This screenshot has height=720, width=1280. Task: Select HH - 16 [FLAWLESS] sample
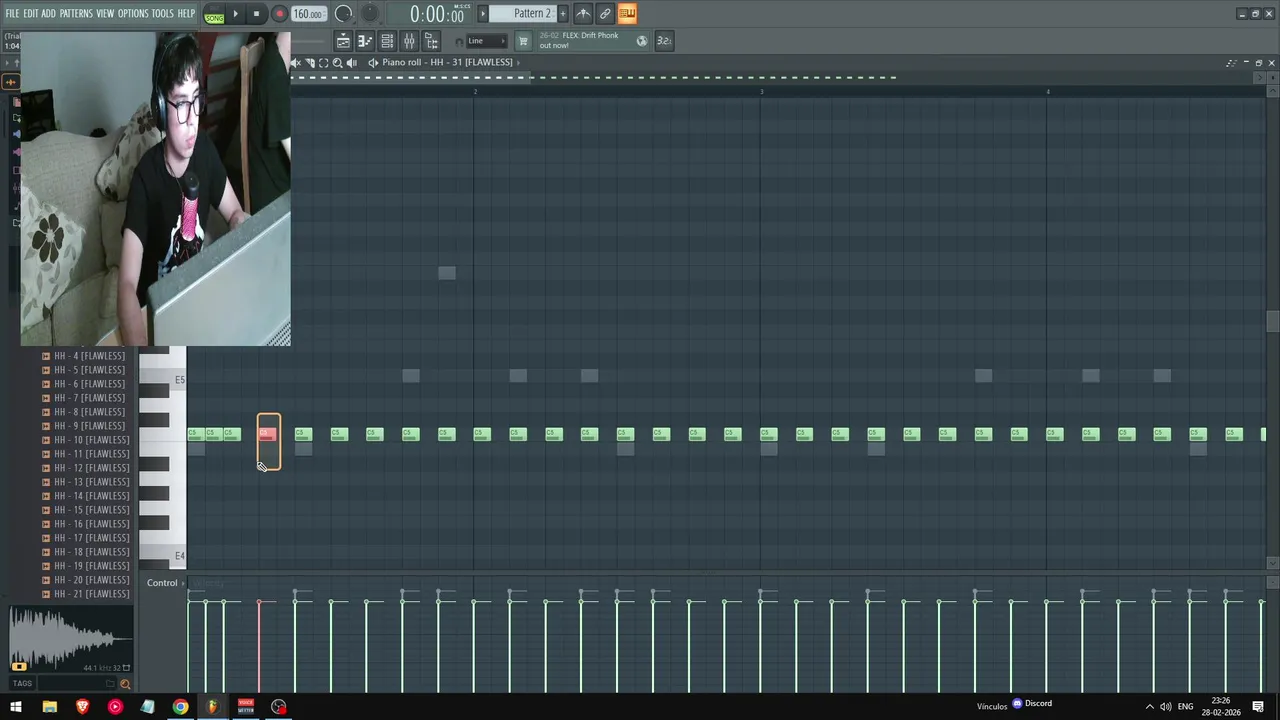tap(91, 524)
